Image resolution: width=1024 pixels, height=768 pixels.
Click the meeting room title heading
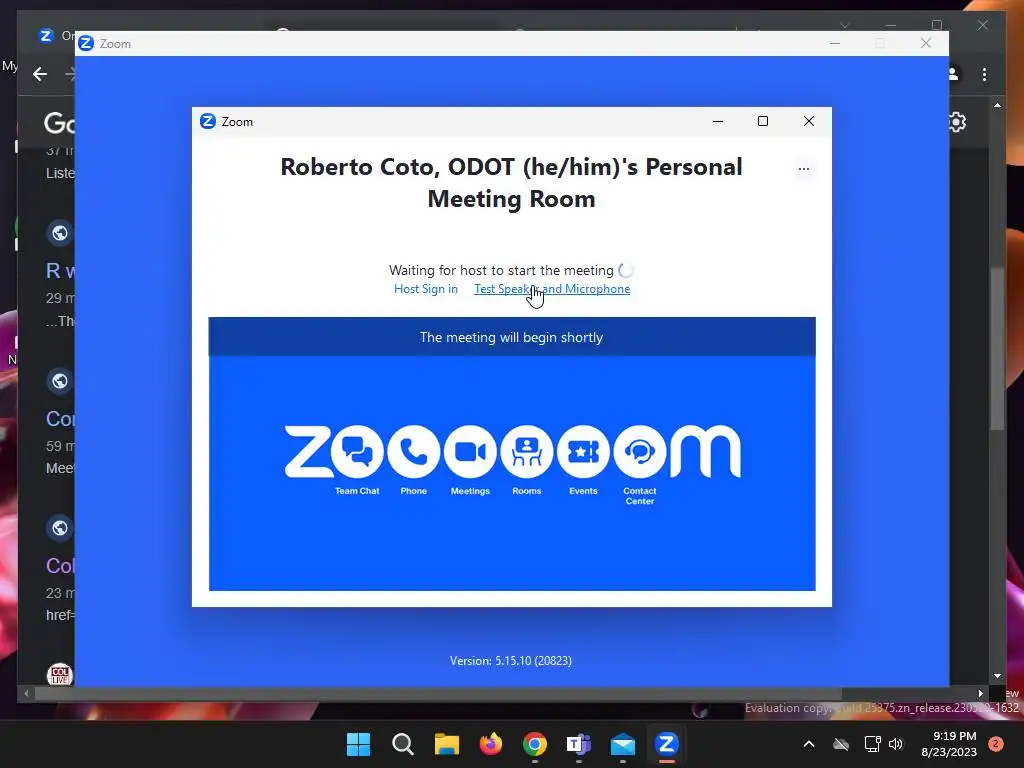click(x=511, y=183)
